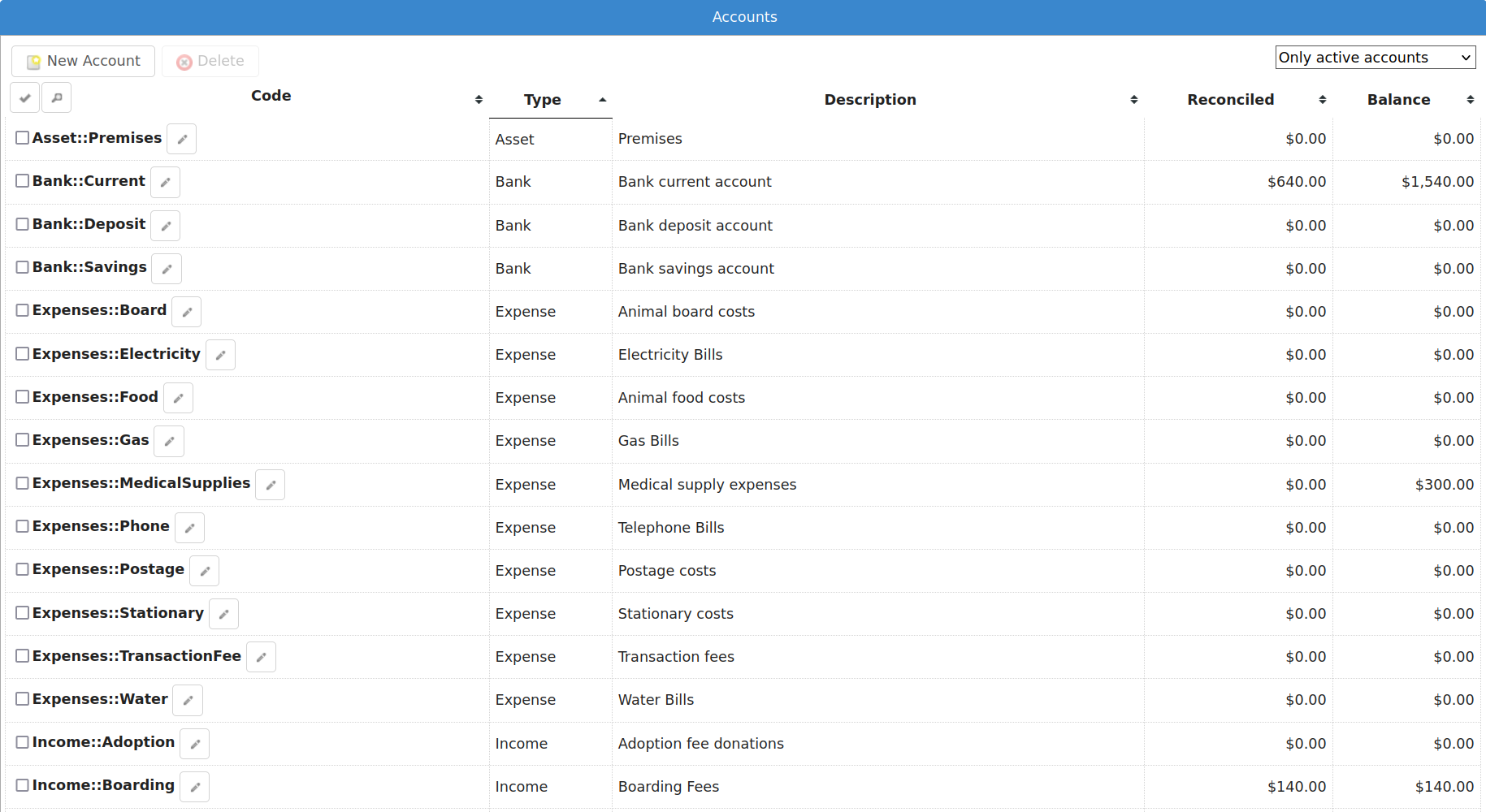Open the Income::Adoption account link

(x=103, y=742)
